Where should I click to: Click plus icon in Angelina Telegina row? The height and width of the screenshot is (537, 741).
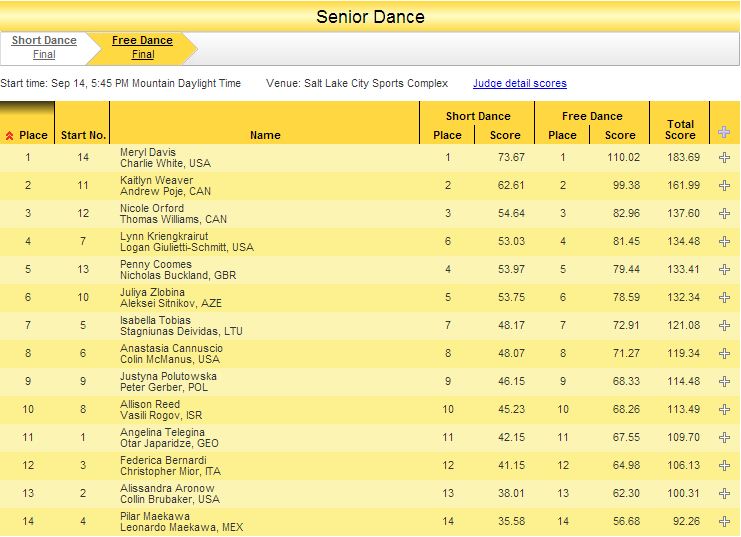(x=724, y=437)
